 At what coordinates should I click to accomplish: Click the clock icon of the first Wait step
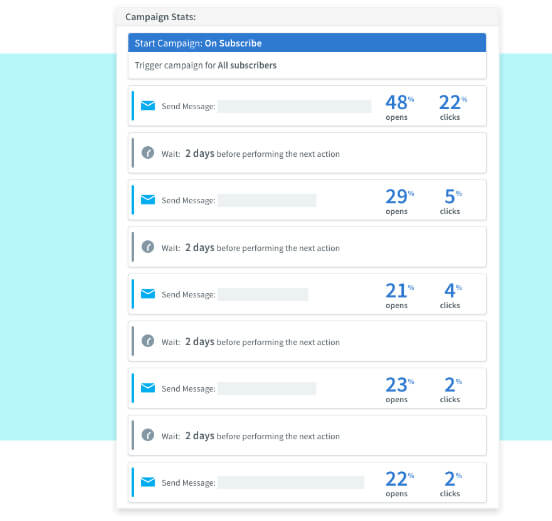(148, 153)
